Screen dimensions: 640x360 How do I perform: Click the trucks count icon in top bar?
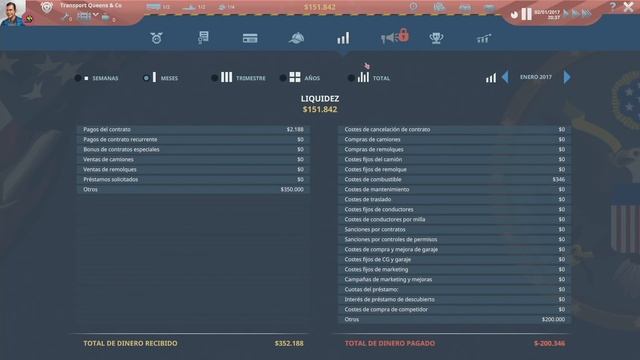[153, 7]
